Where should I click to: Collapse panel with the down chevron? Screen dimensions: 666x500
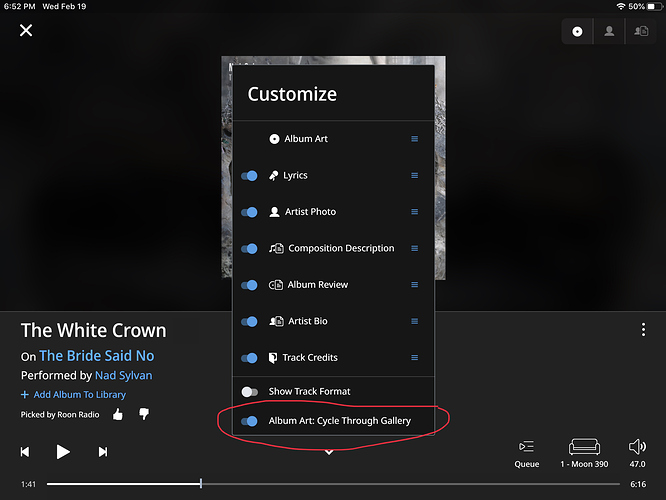[x=329, y=452]
